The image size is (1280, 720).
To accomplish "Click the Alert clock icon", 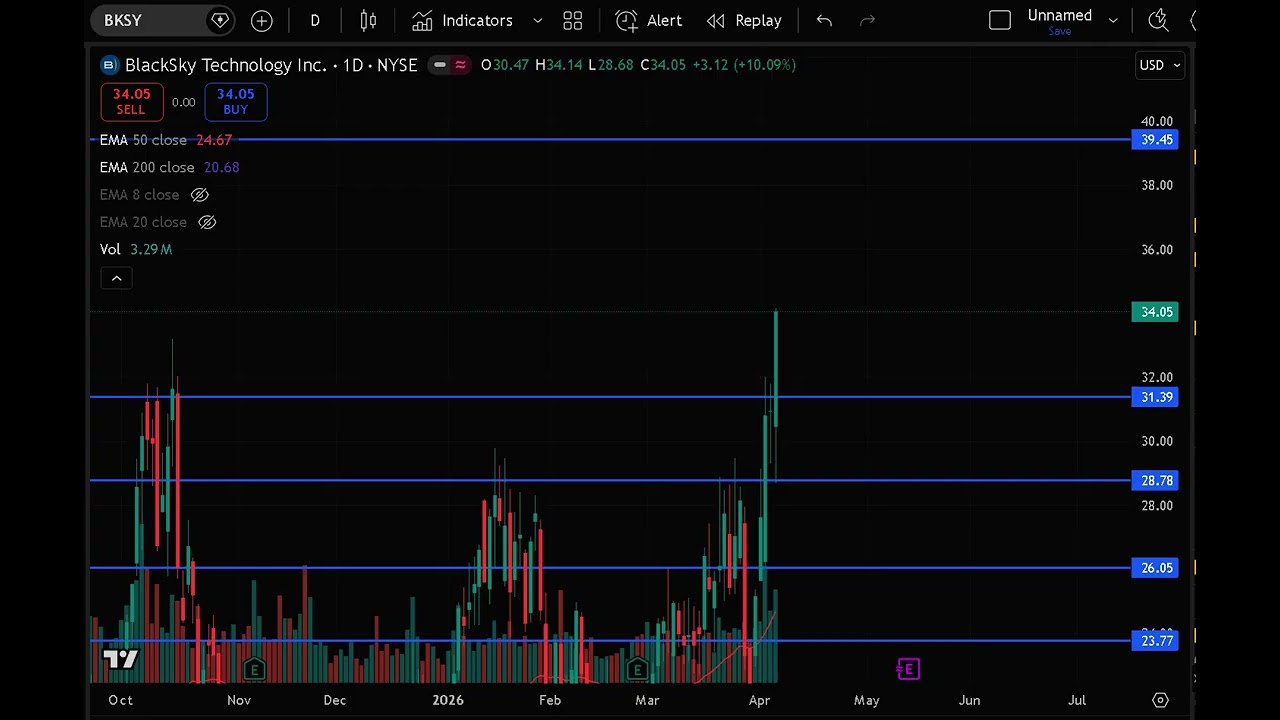I will (x=626, y=20).
